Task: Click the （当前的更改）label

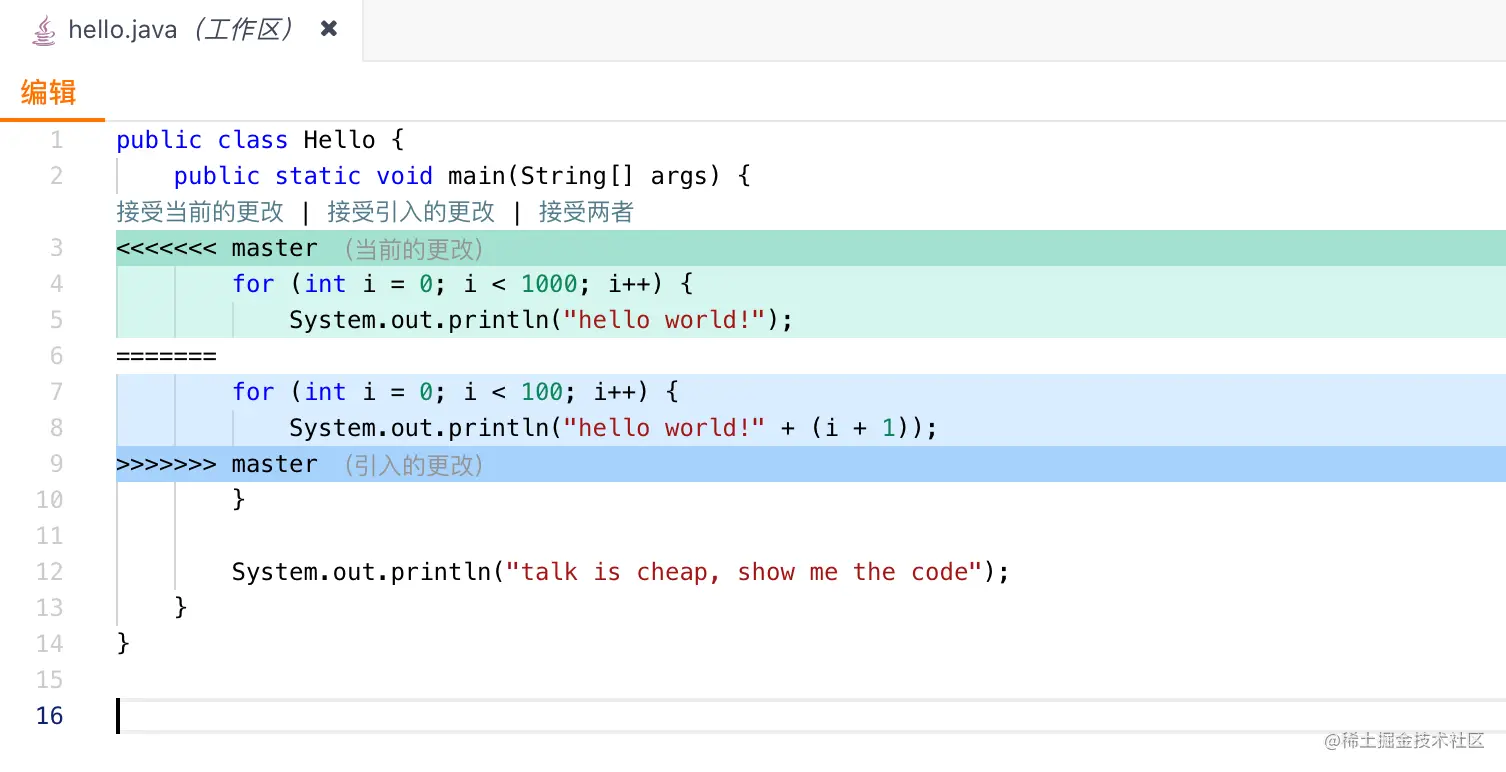Action: coord(413,248)
